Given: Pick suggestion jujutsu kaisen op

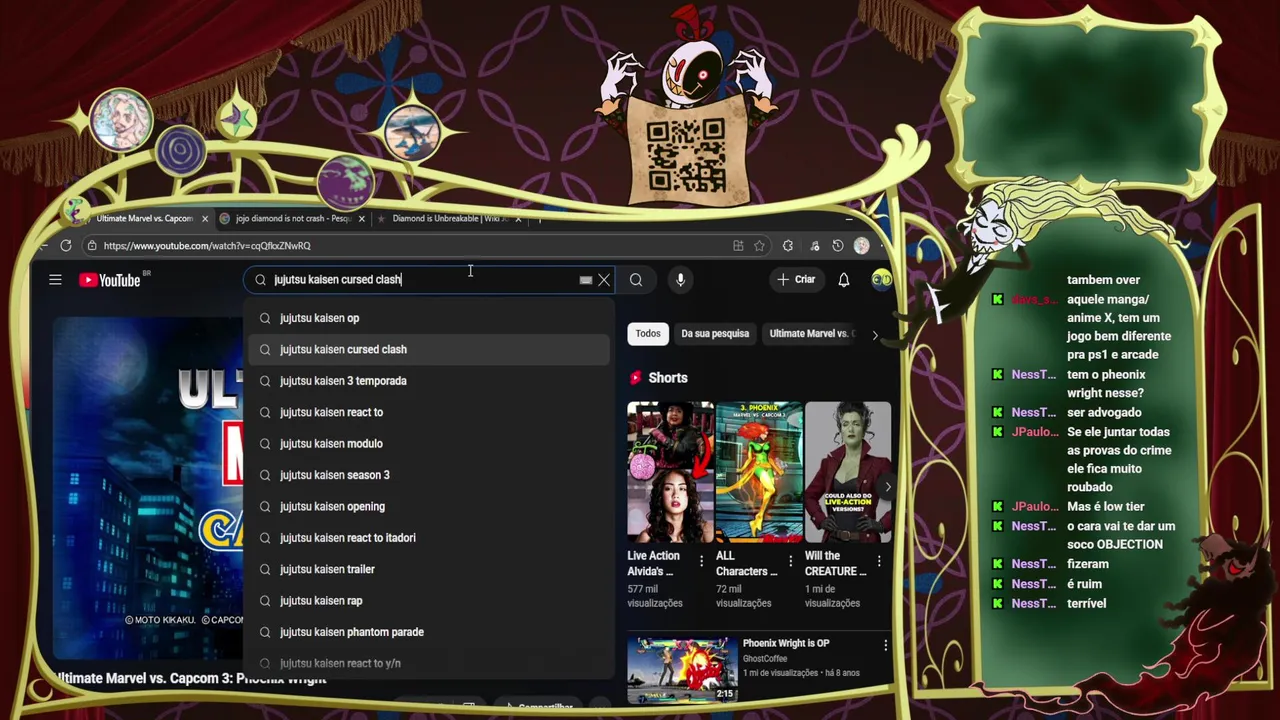Looking at the screenshot, I should (429, 318).
